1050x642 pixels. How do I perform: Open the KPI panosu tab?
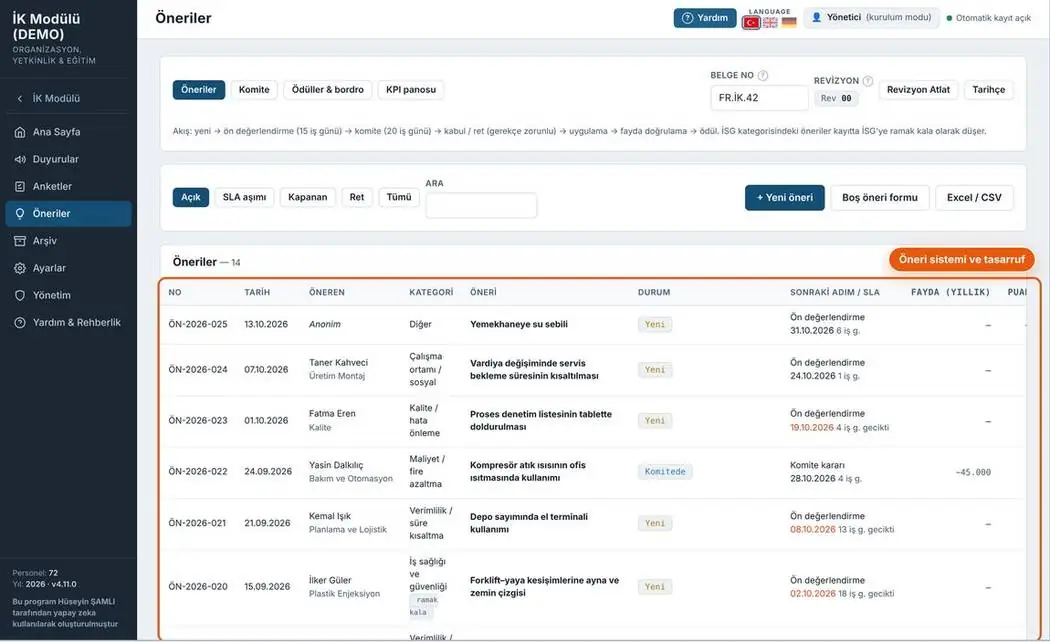pyautogui.click(x=410, y=90)
